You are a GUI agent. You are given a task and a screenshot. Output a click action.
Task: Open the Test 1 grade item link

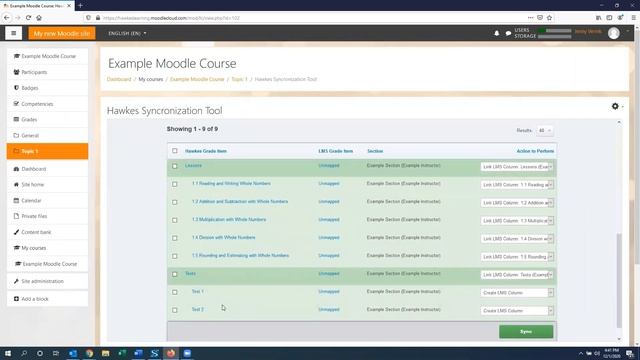point(198,291)
